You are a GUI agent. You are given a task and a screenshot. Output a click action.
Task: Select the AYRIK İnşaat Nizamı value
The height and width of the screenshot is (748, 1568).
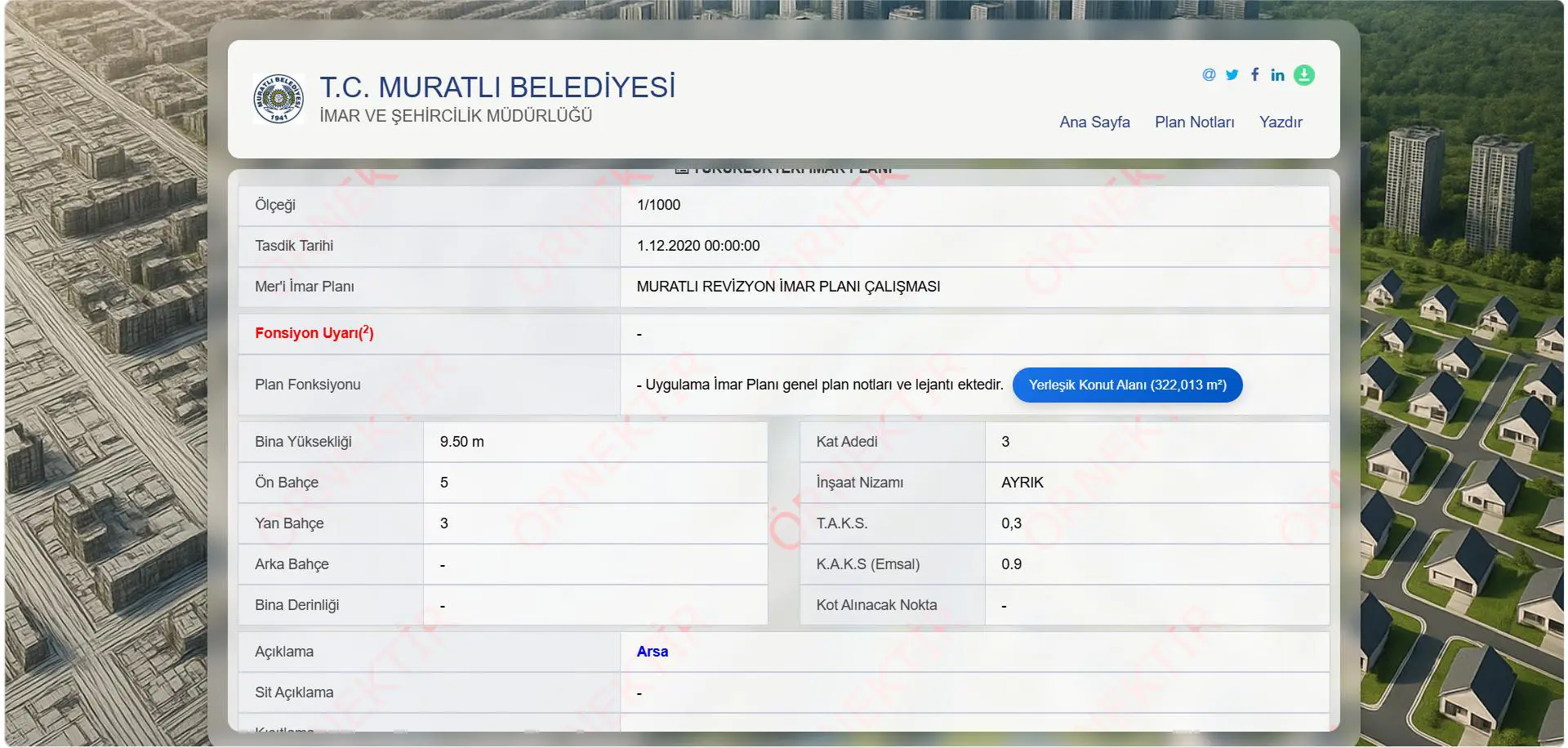(1022, 483)
